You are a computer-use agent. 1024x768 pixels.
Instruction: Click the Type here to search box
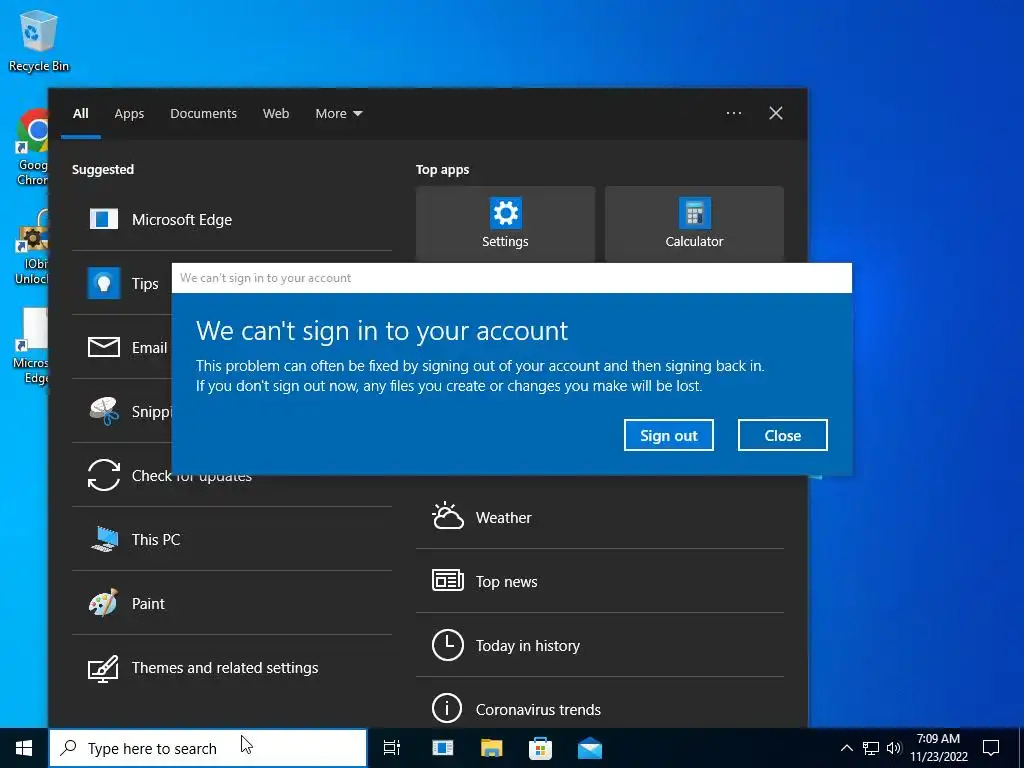click(x=208, y=748)
